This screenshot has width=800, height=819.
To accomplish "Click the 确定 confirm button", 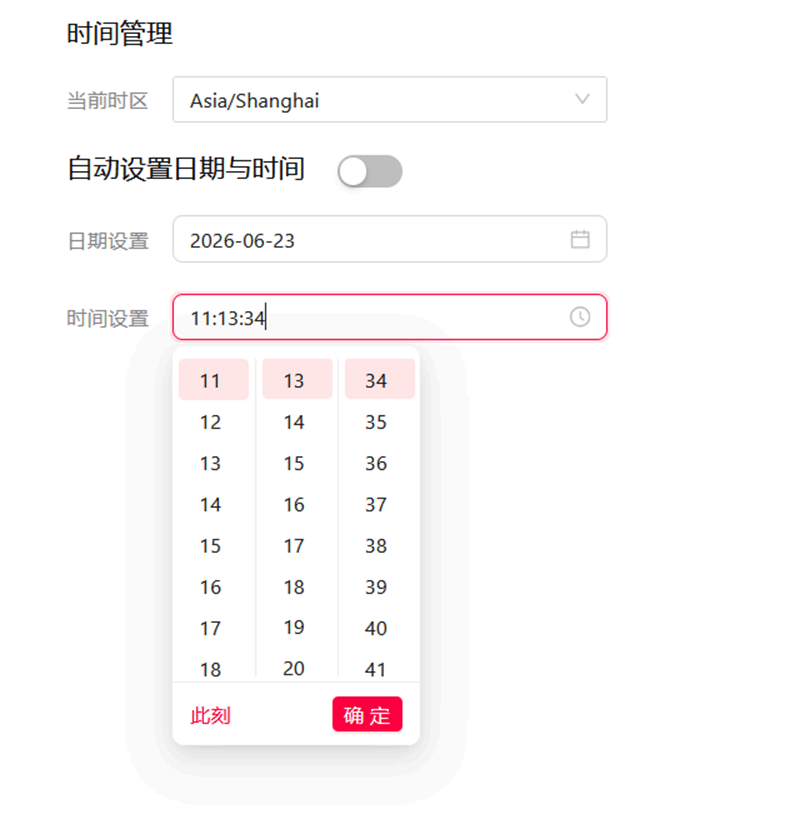I will pos(367,715).
